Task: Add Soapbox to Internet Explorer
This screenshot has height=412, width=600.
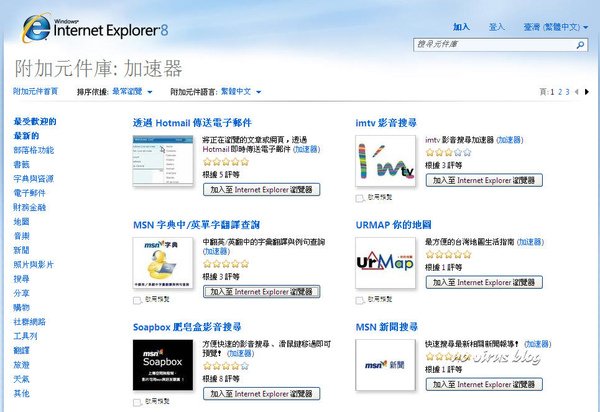Action: click(262, 394)
